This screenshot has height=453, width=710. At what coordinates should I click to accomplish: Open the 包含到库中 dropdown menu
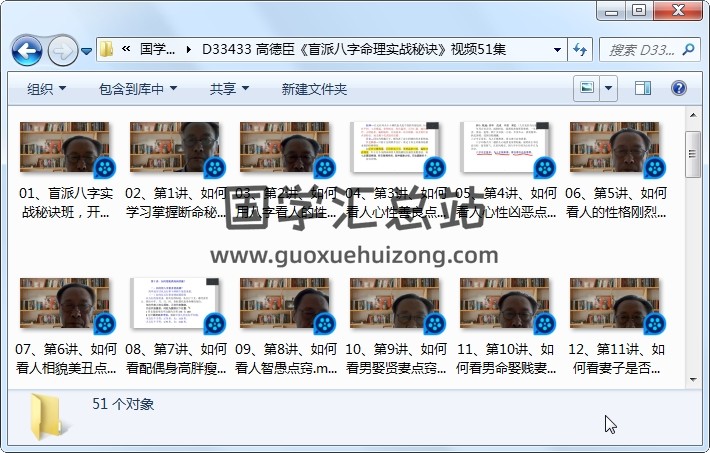(137, 89)
